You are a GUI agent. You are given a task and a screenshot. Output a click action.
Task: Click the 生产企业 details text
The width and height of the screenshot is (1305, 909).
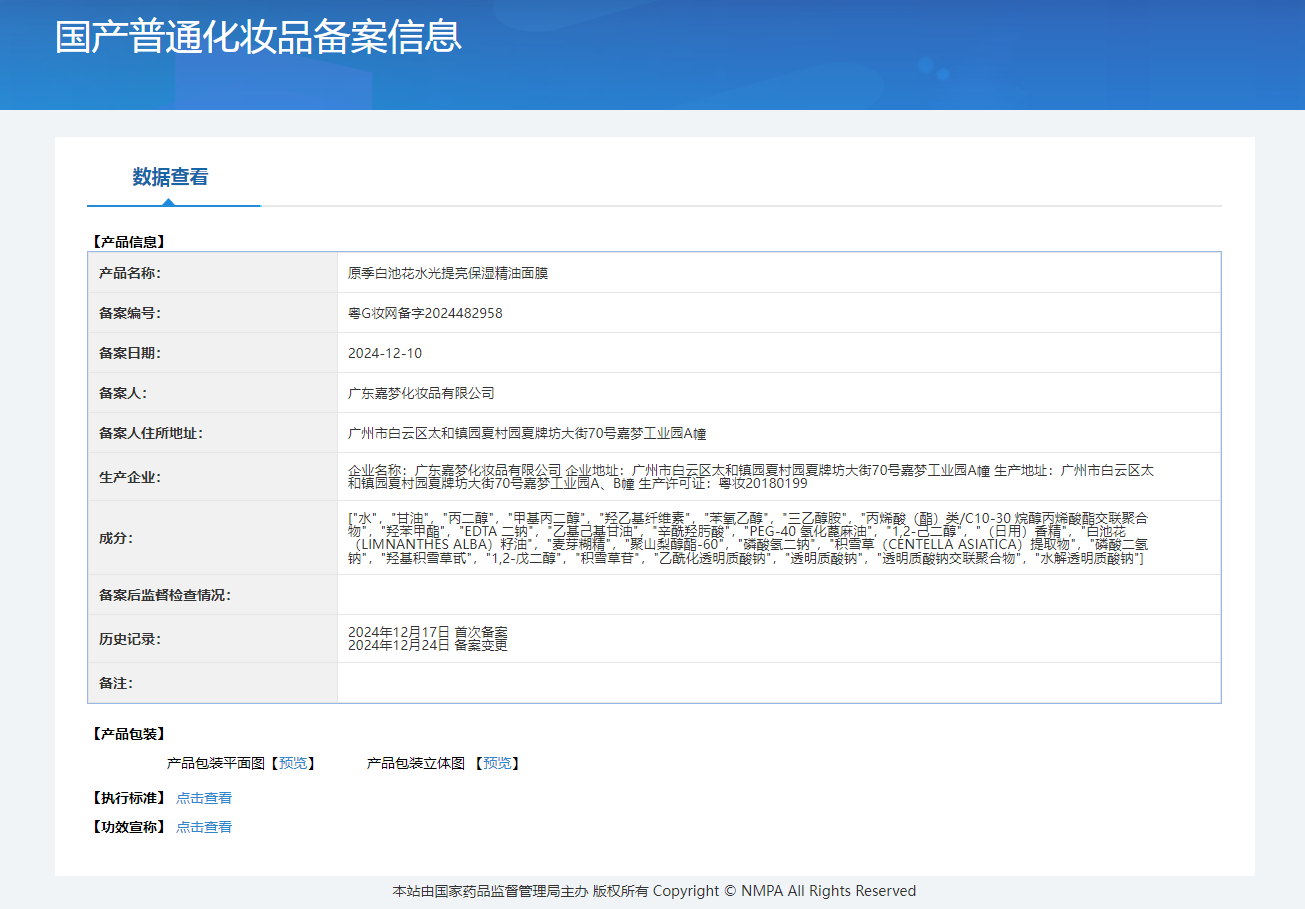point(750,477)
